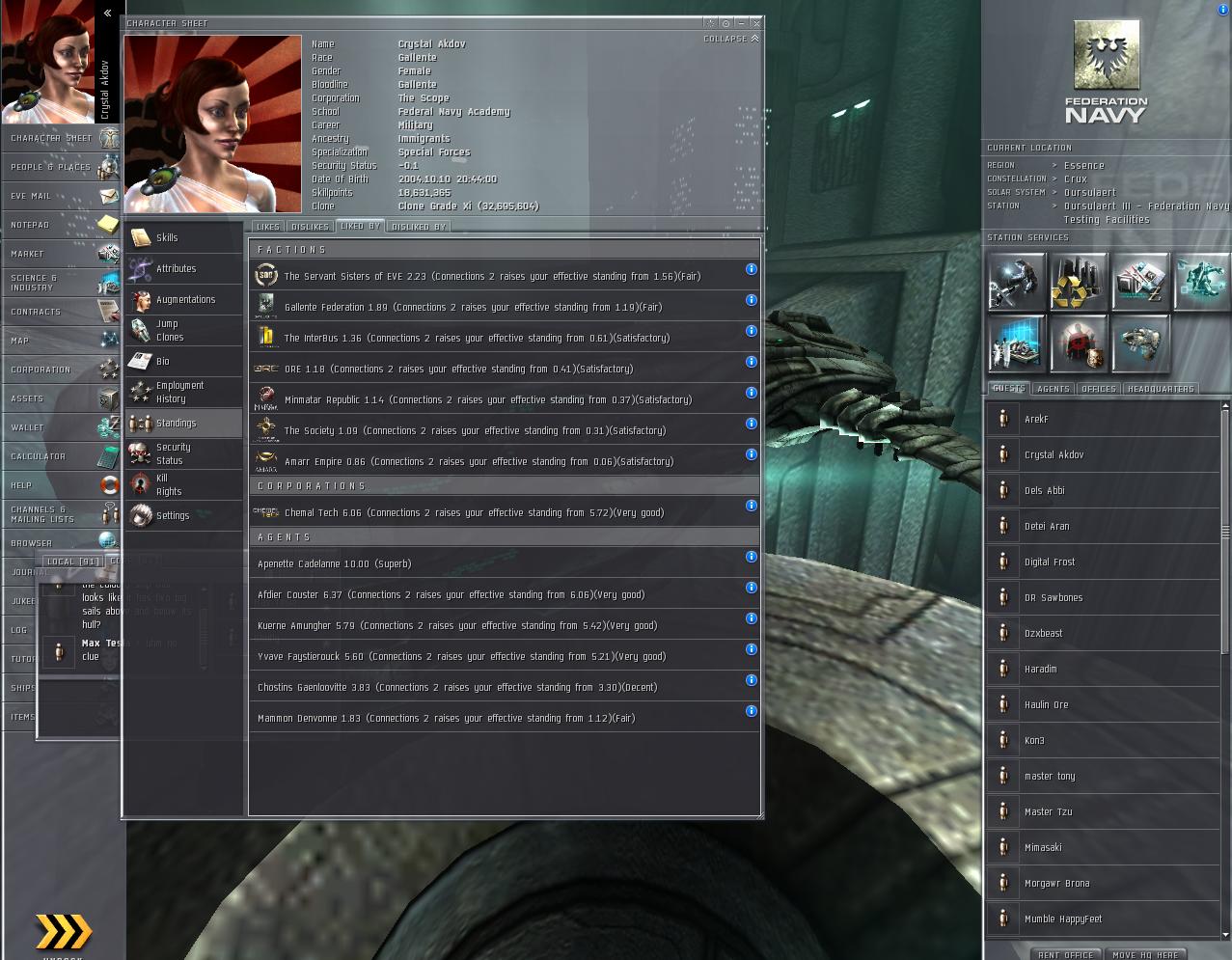Click the character portrait image
Image resolution: width=1232 pixels, height=960 pixels.
pos(212,123)
